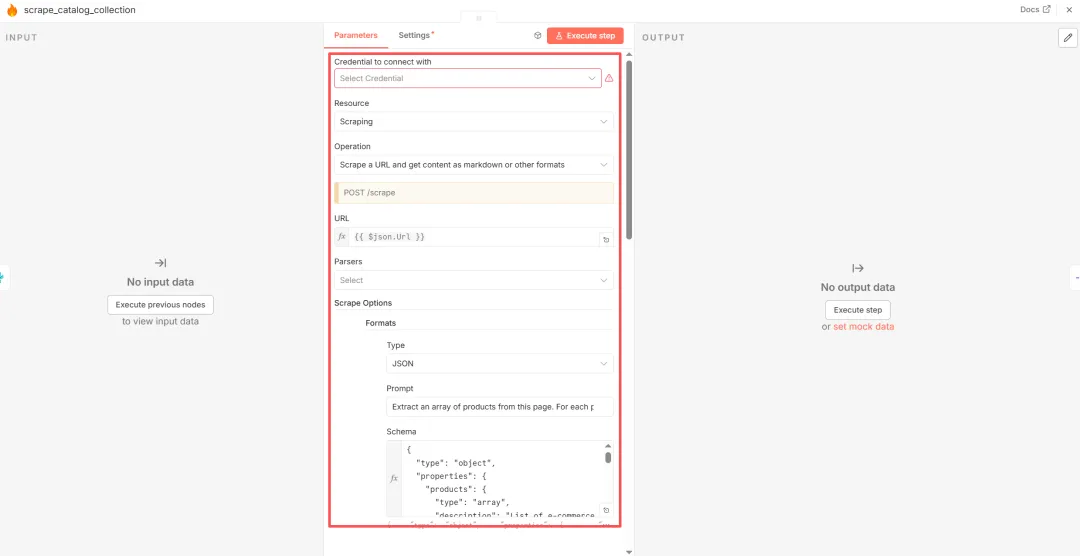Click the Schema editor's bottom-right corner icon
The image size is (1080, 556).
coord(606,511)
